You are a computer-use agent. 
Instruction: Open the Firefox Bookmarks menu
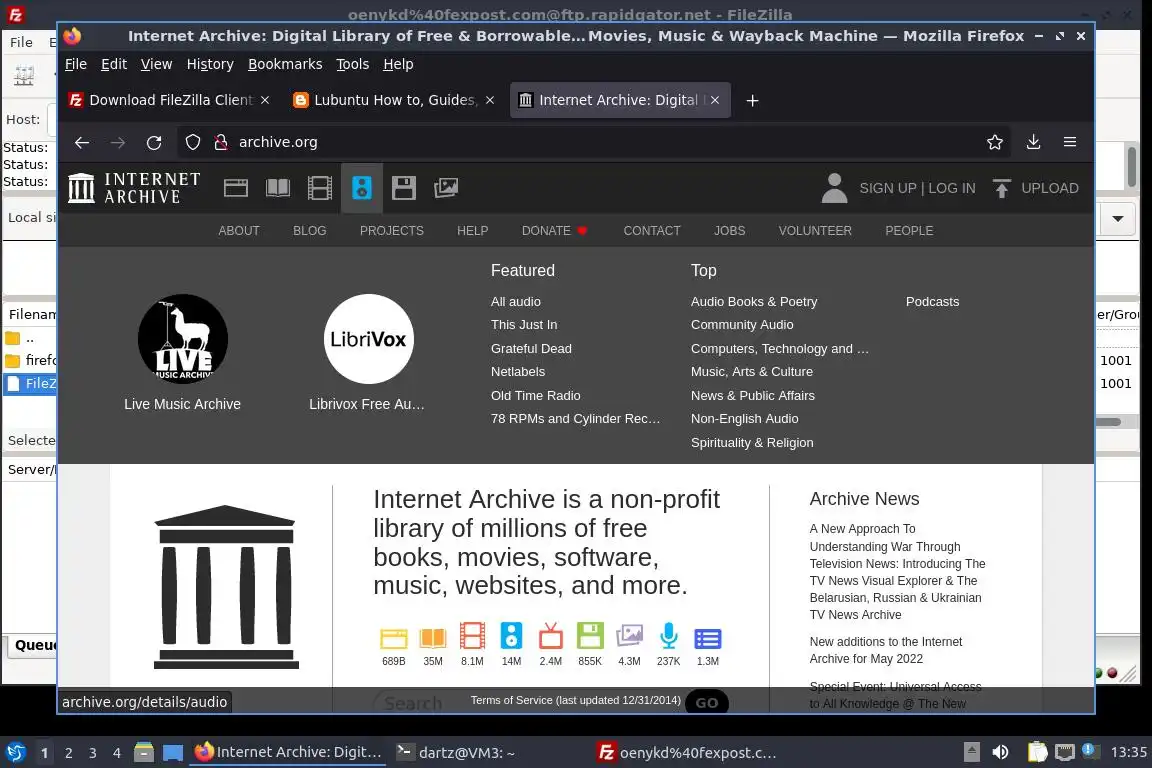[285, 65]
